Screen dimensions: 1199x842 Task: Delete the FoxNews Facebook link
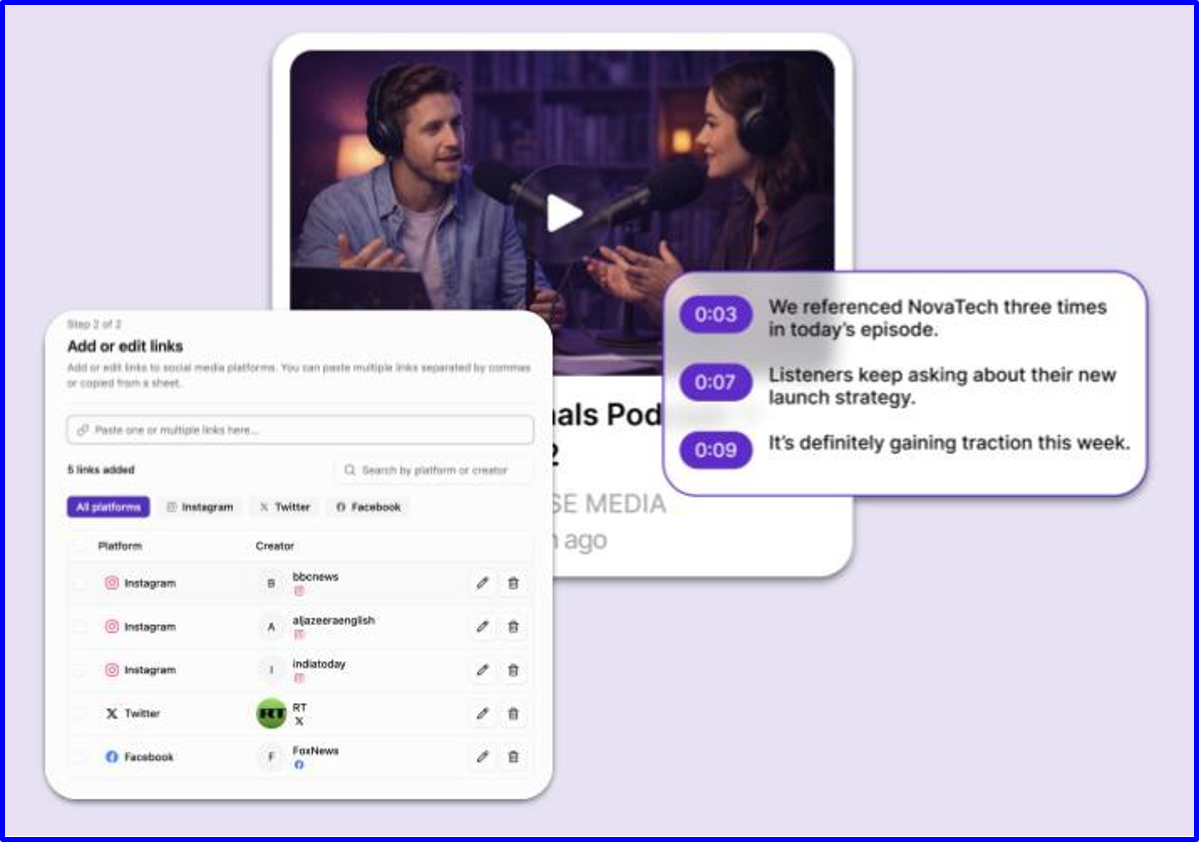click(x=513, y=757)
